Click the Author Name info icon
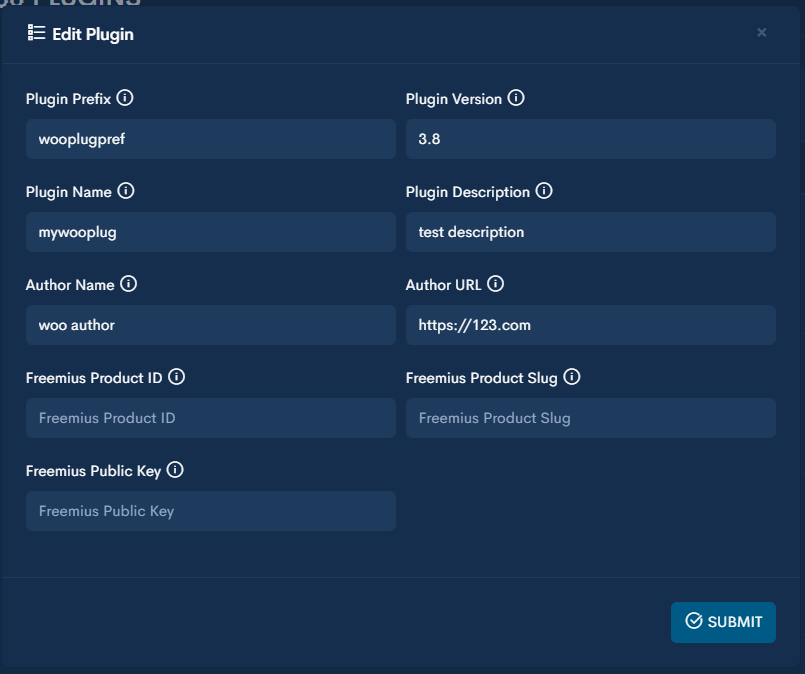Image resolution: width=805 pixels, height=674 pixels. (x=128, y=284)
